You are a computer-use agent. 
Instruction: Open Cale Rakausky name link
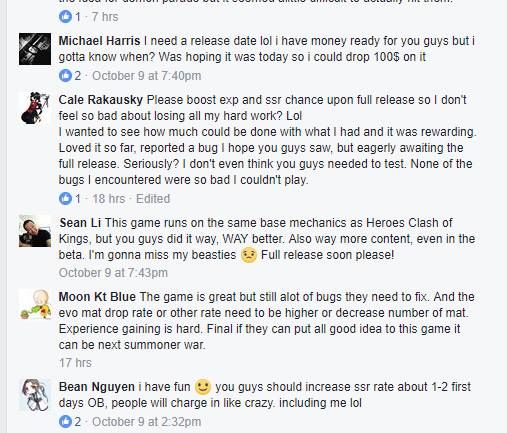(101, 100)
